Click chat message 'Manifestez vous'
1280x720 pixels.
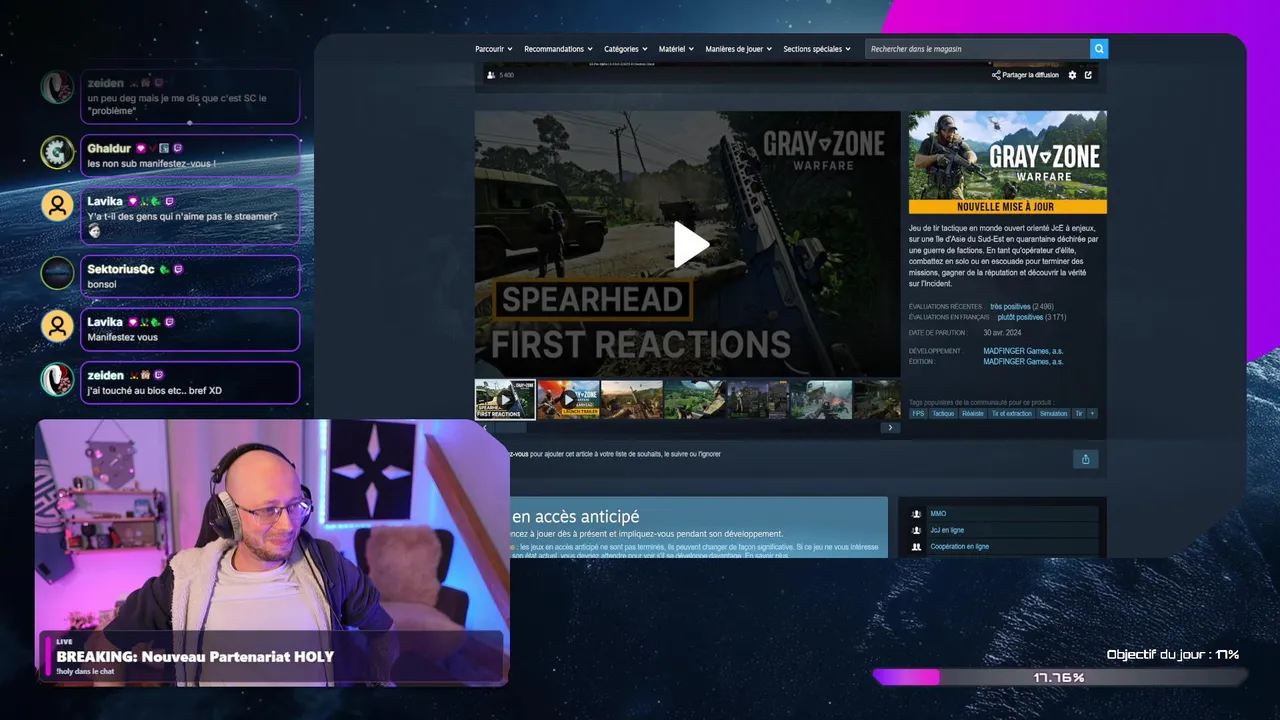coord(122,337)
